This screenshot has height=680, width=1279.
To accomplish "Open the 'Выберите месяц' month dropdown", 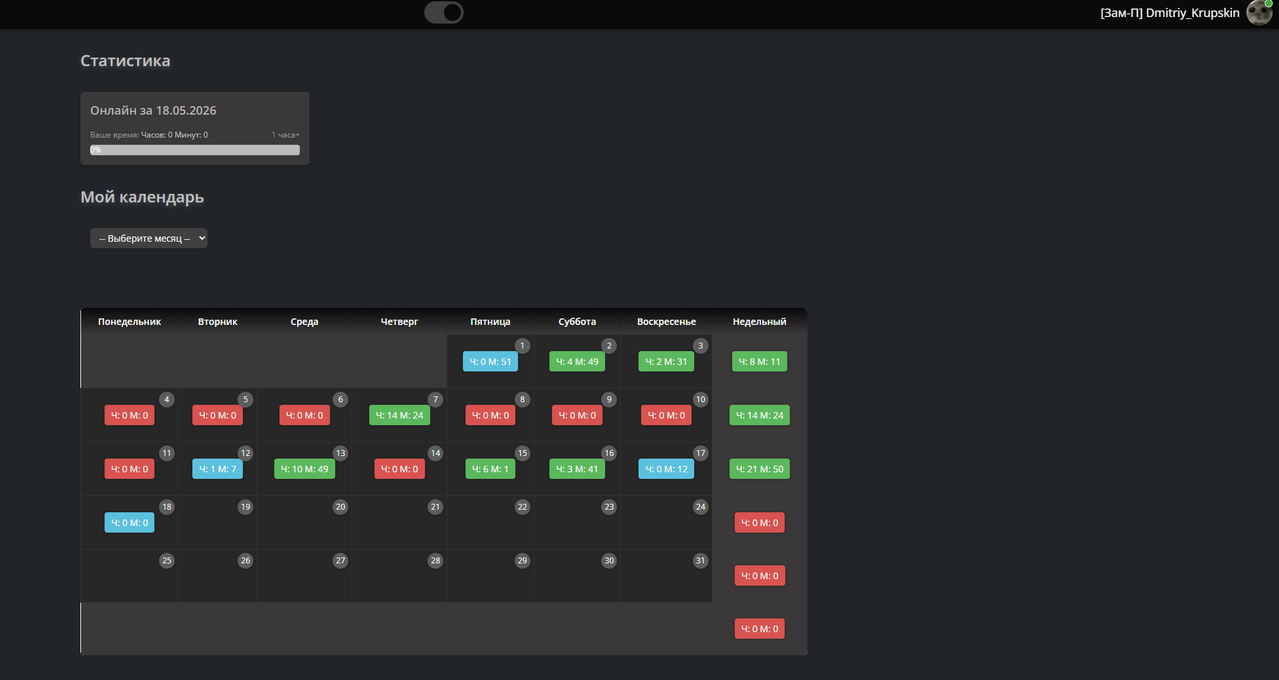I will pyautogui.click(x=149, y=238).
